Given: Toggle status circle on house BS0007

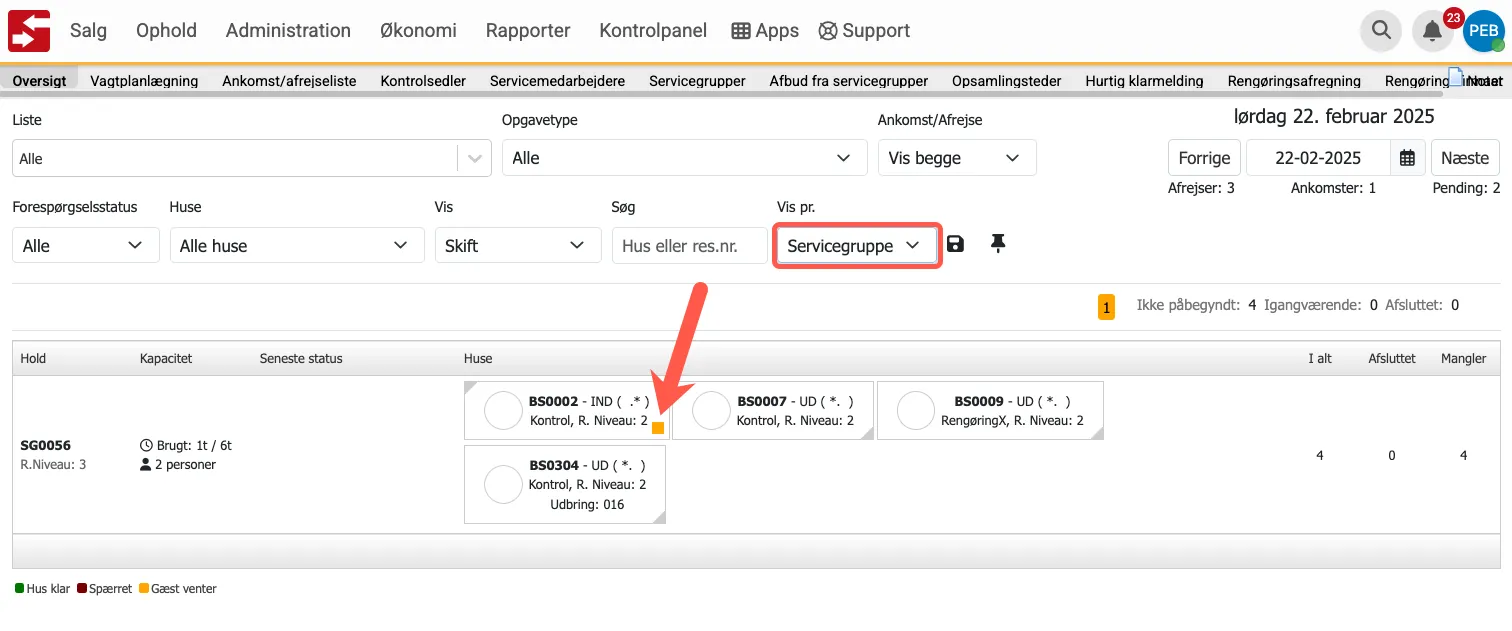Looking at the screenshot, I should coord(711,410).
